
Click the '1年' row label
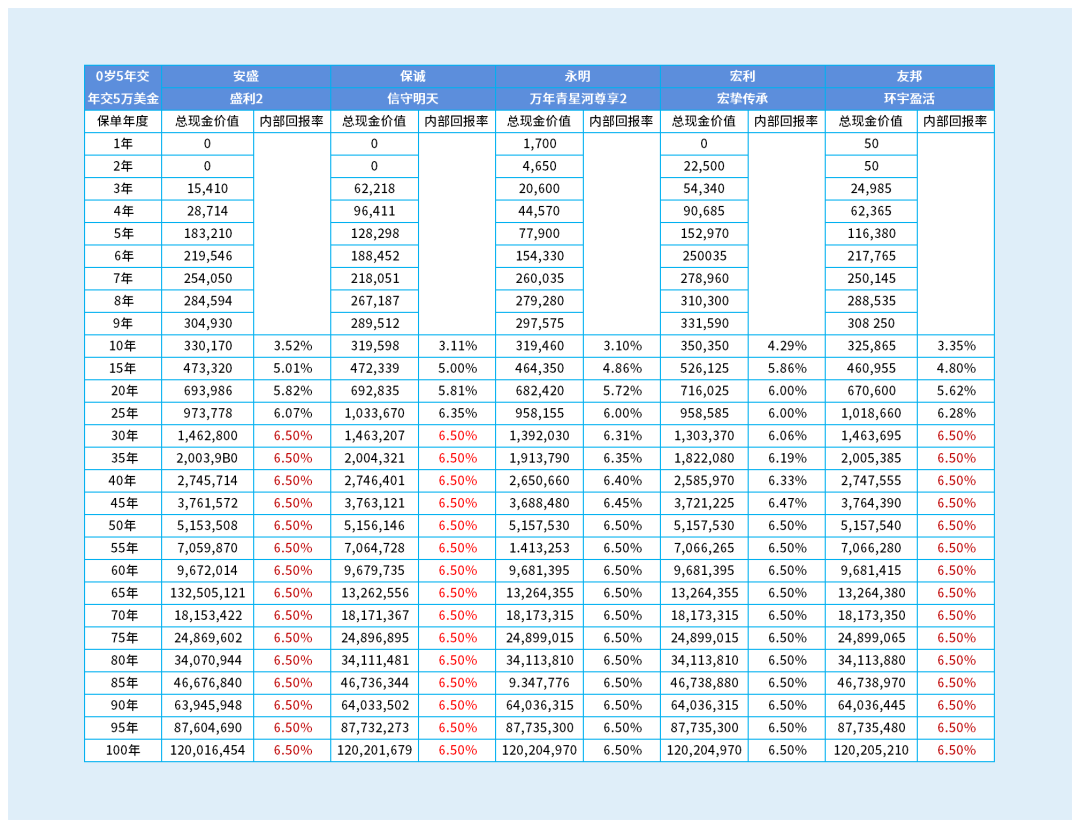tap(123, 143)
